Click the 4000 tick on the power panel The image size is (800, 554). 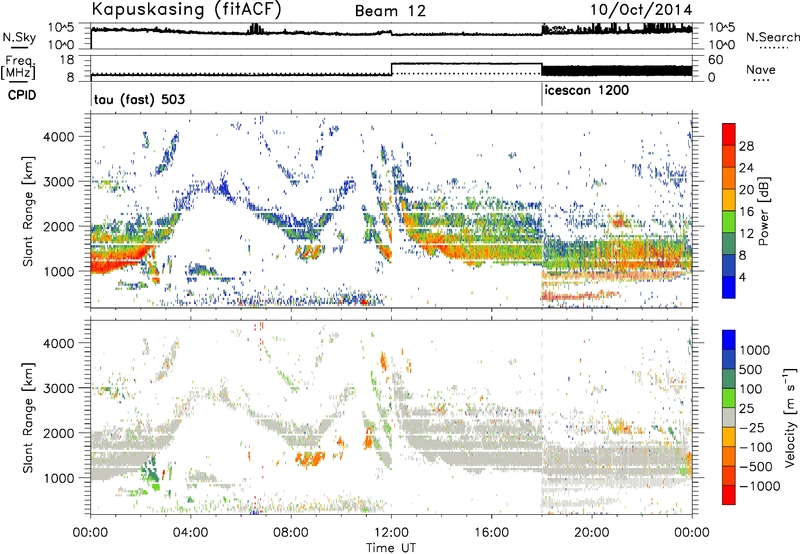58,137
